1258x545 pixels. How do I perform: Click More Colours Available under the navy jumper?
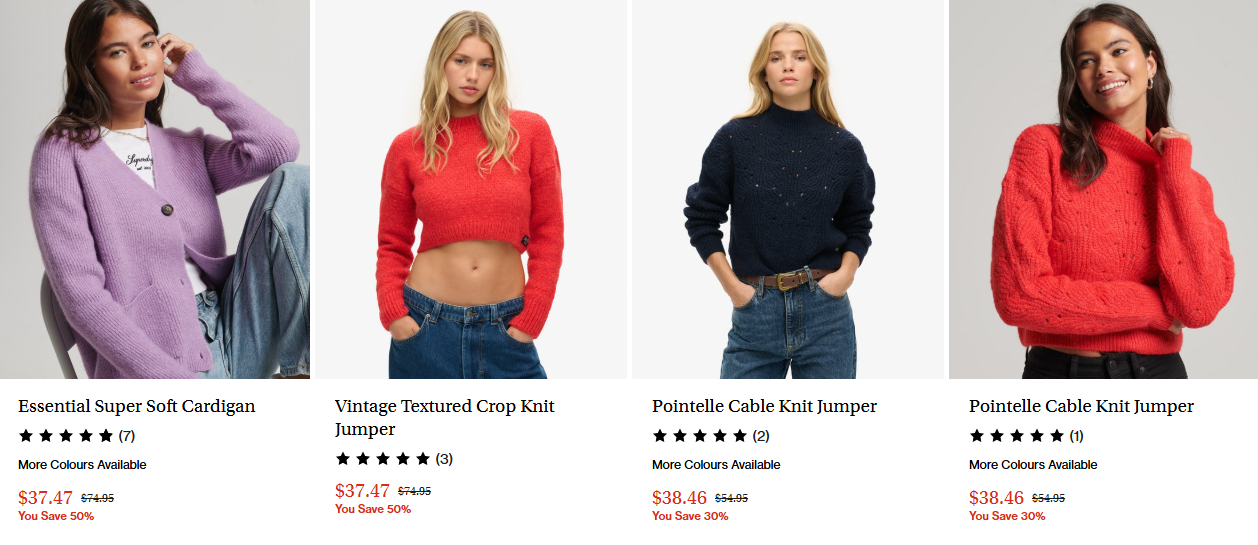coord(716,465)
